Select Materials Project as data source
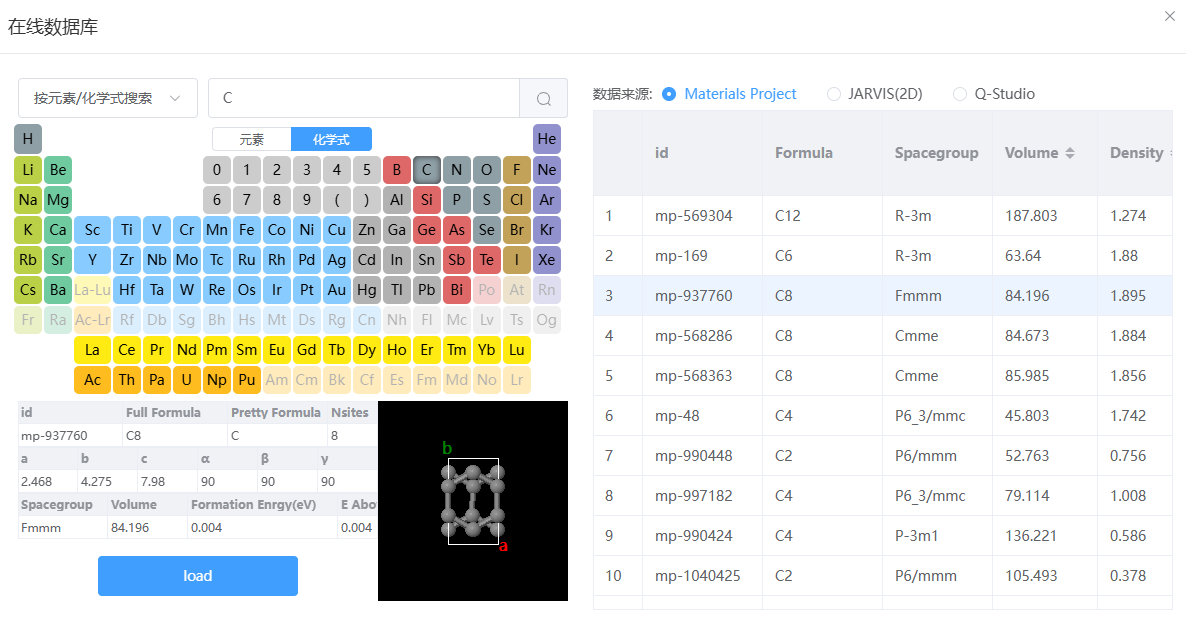The image size is (1186, 622). (729, 94)
